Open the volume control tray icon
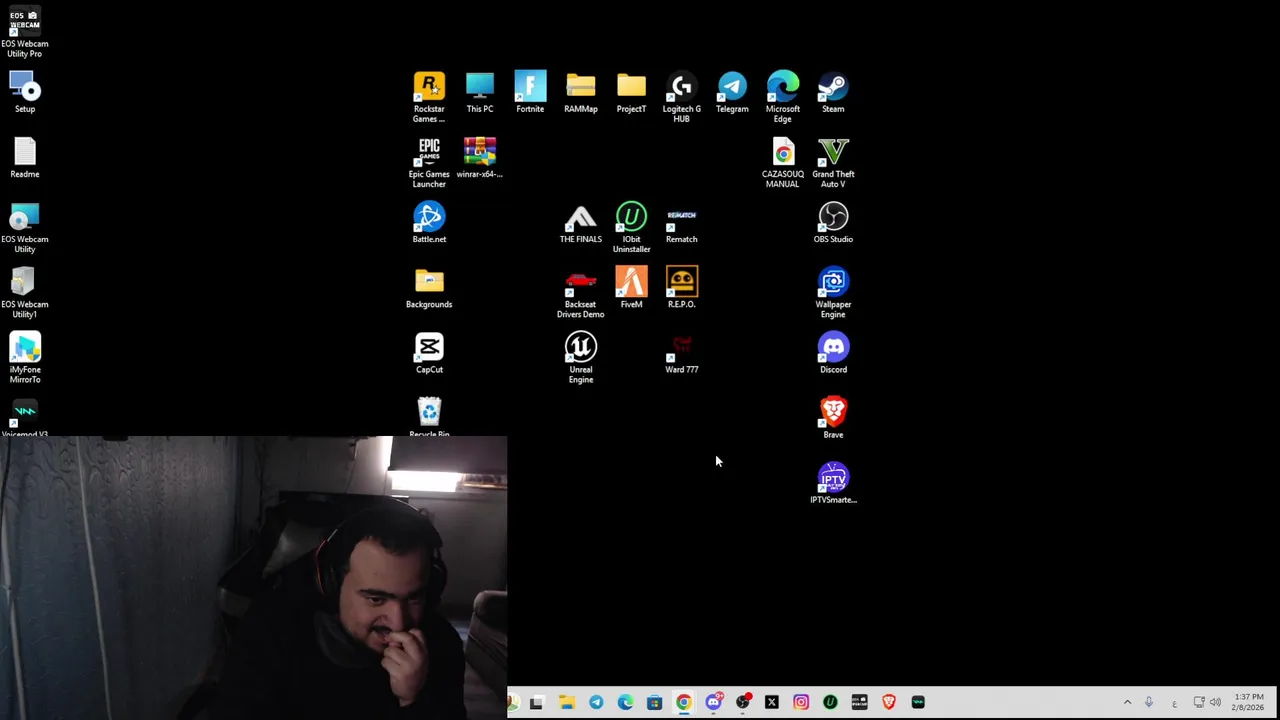The image size is (1280, 720). (1216, 702)
